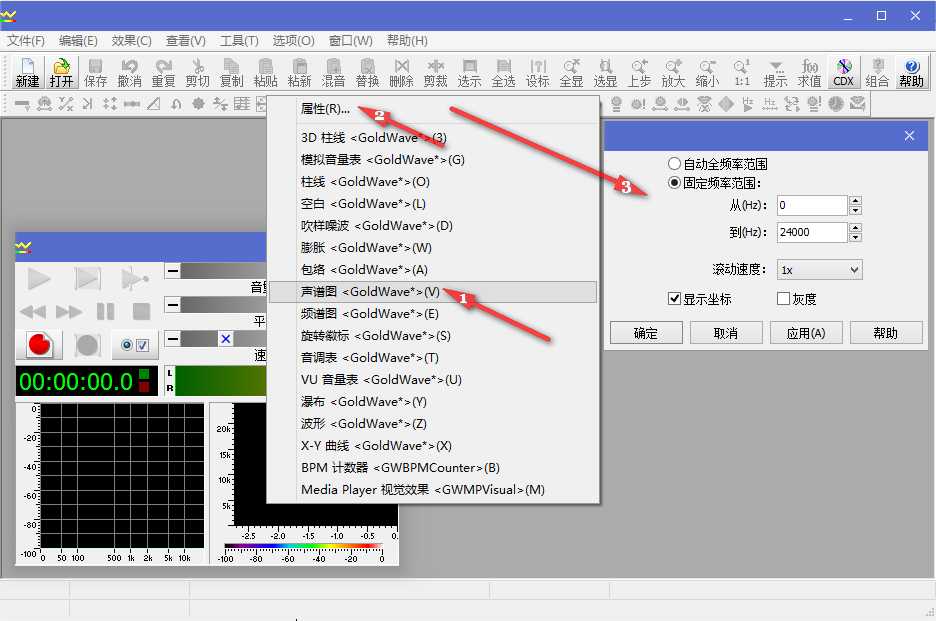Start recording with the red record button

pyautogui.click(x=40, y=345)
